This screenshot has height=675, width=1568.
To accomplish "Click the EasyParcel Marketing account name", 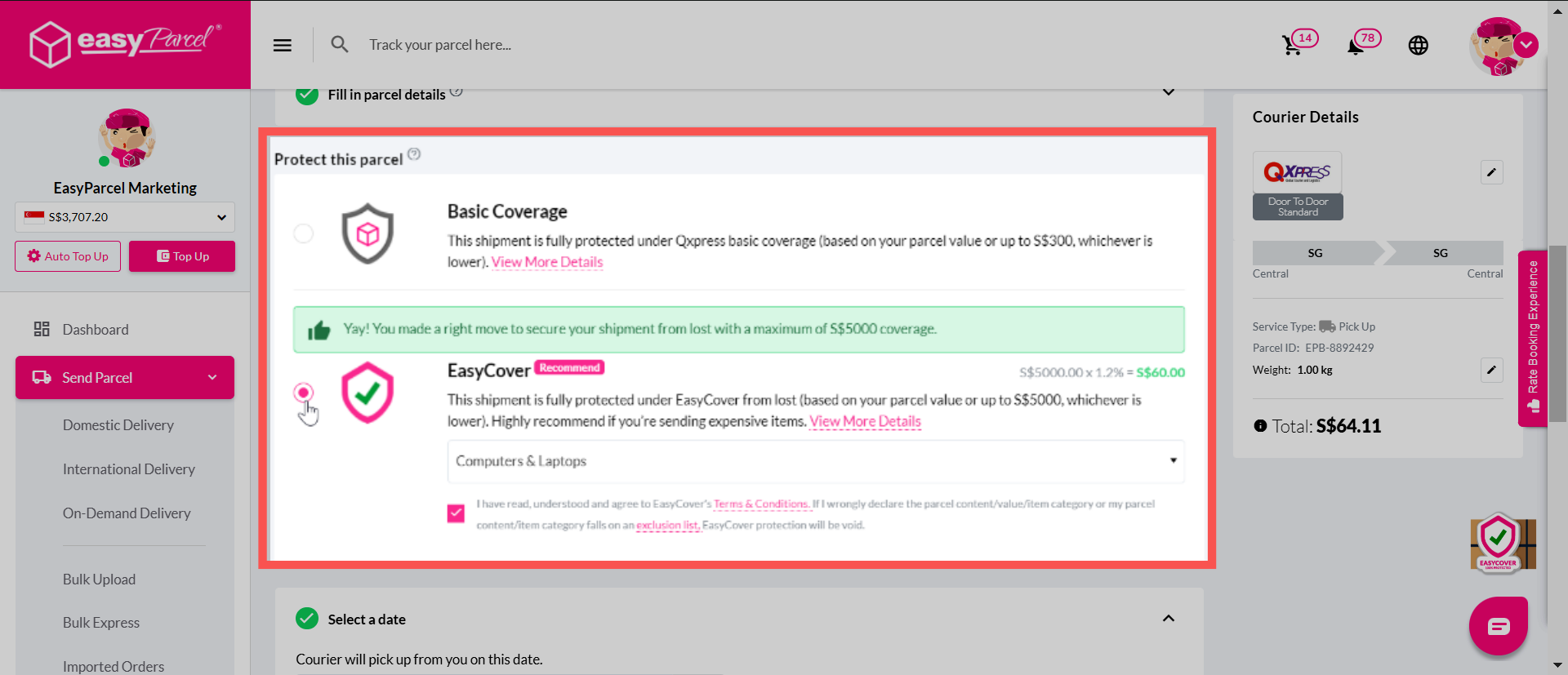I will [125, 188].
